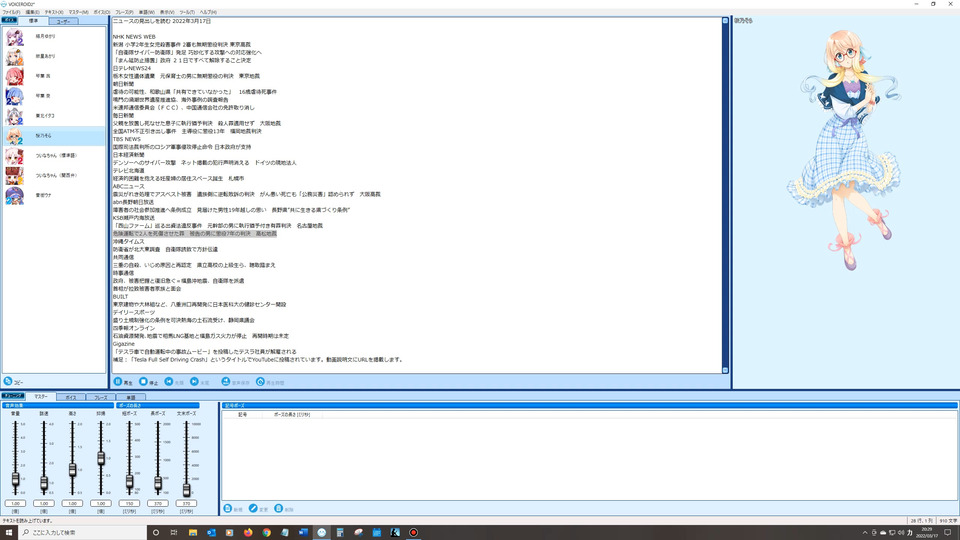Open the ボイス(O) menu

(102, 12)
